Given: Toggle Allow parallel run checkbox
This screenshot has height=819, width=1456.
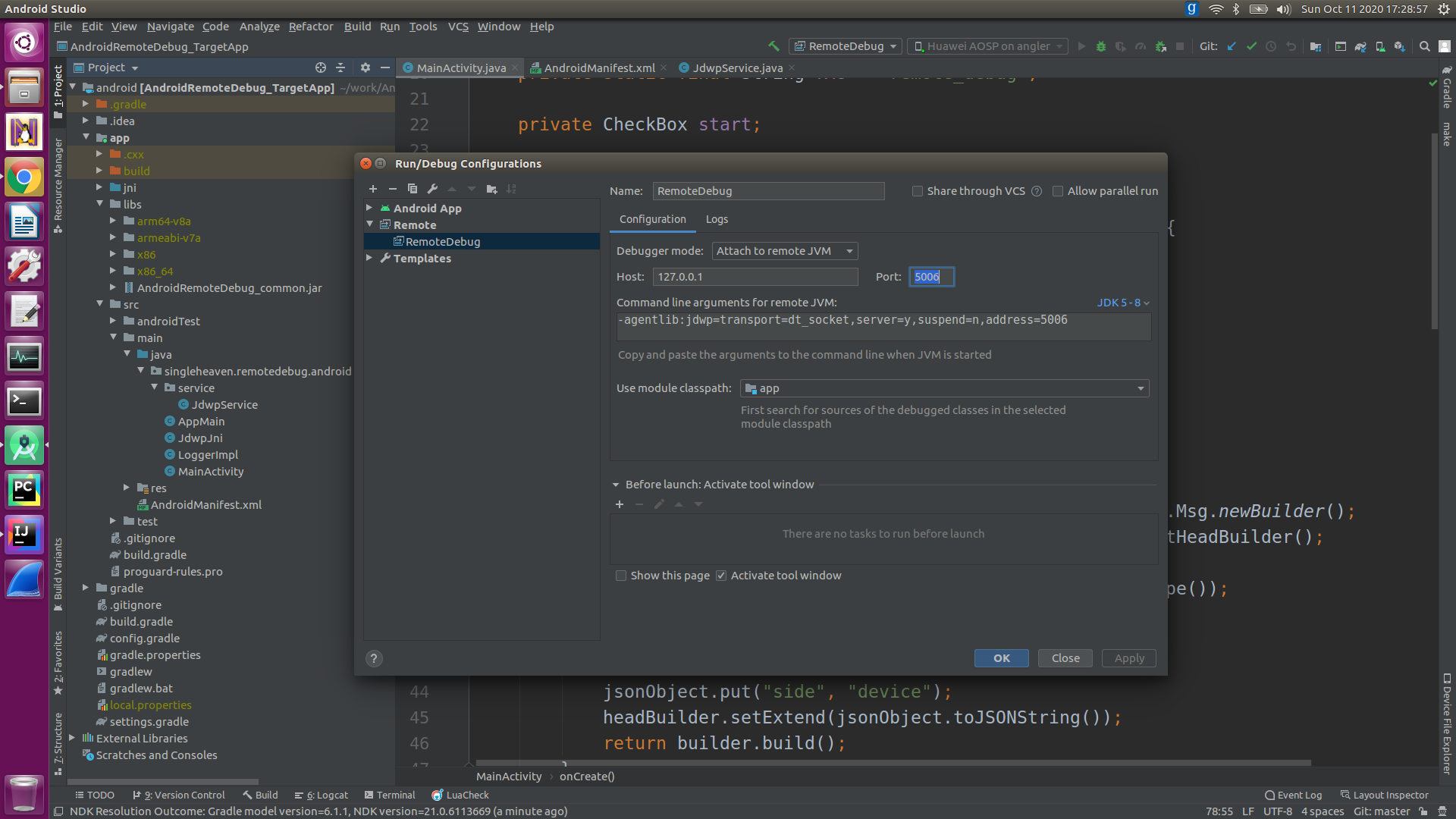Looking at the screenshot, I should pyautogui.click(x=1058, y=191).
